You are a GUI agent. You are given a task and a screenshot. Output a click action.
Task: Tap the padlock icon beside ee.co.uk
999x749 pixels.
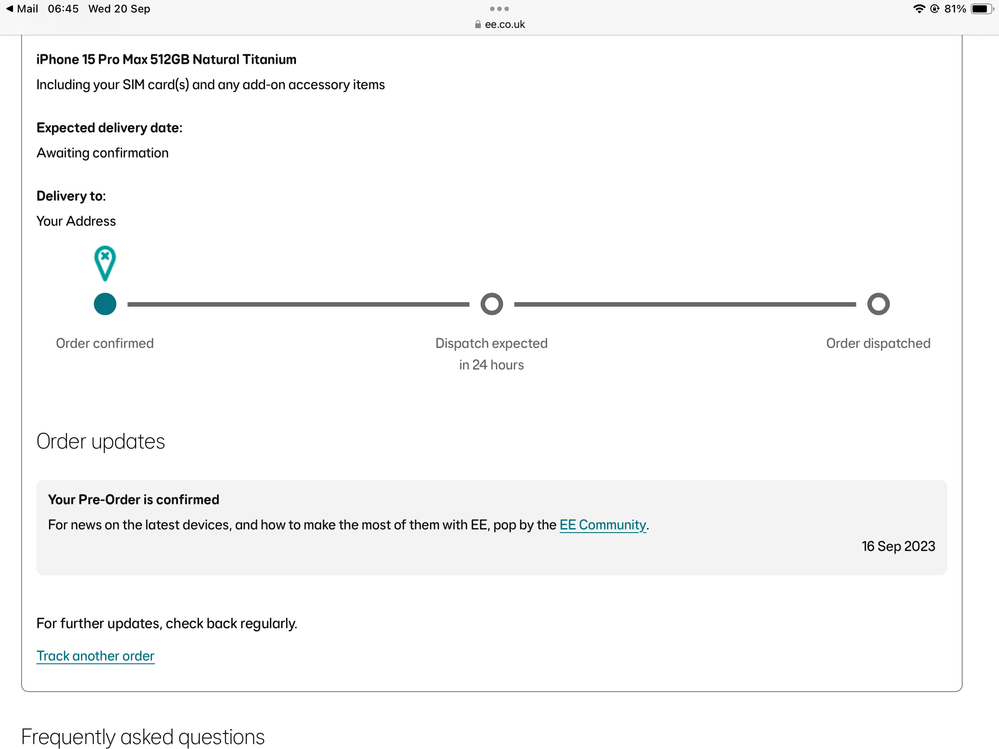pos(478,25)
